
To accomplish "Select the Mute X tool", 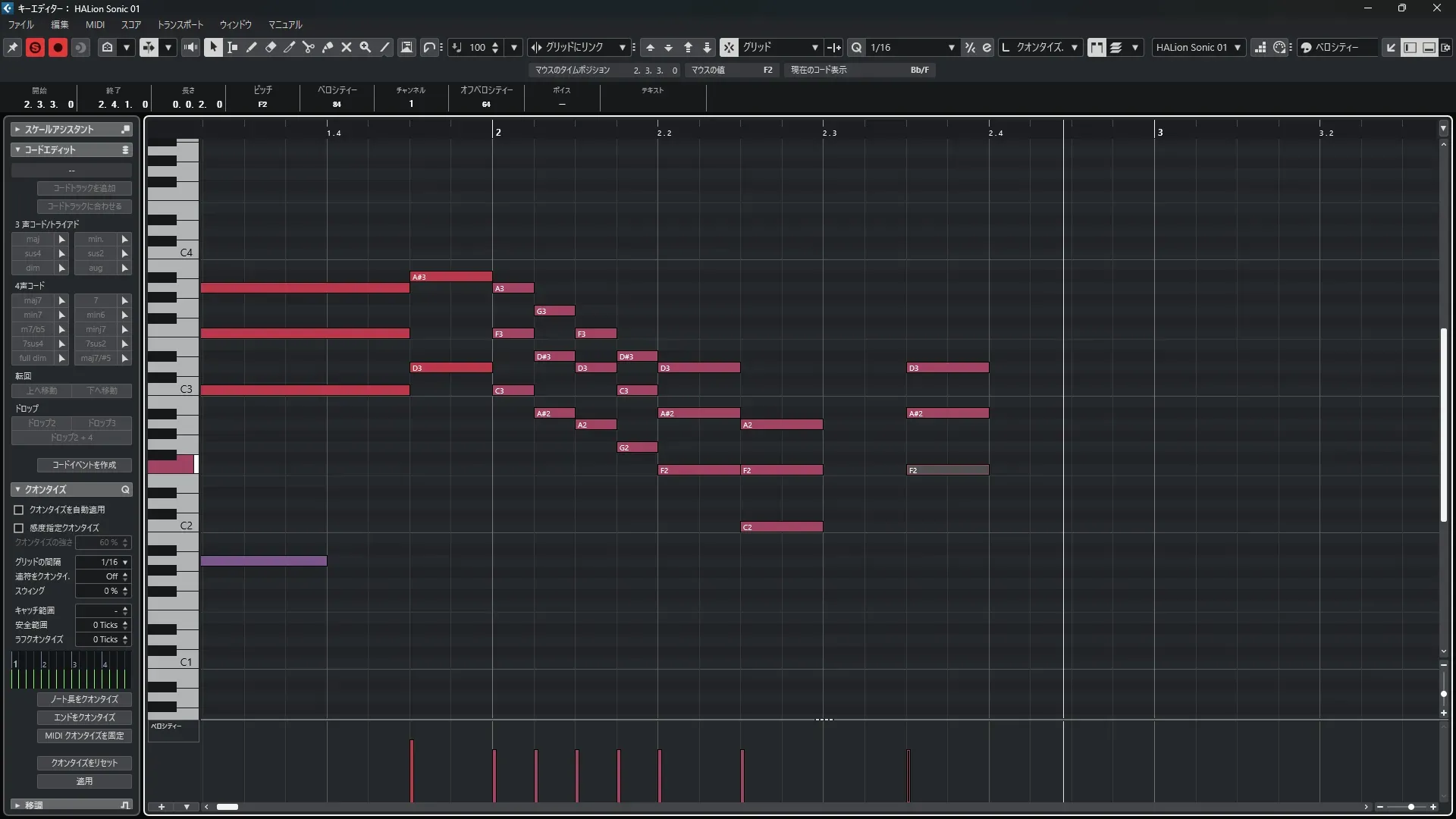I will [x=347, y=47].
